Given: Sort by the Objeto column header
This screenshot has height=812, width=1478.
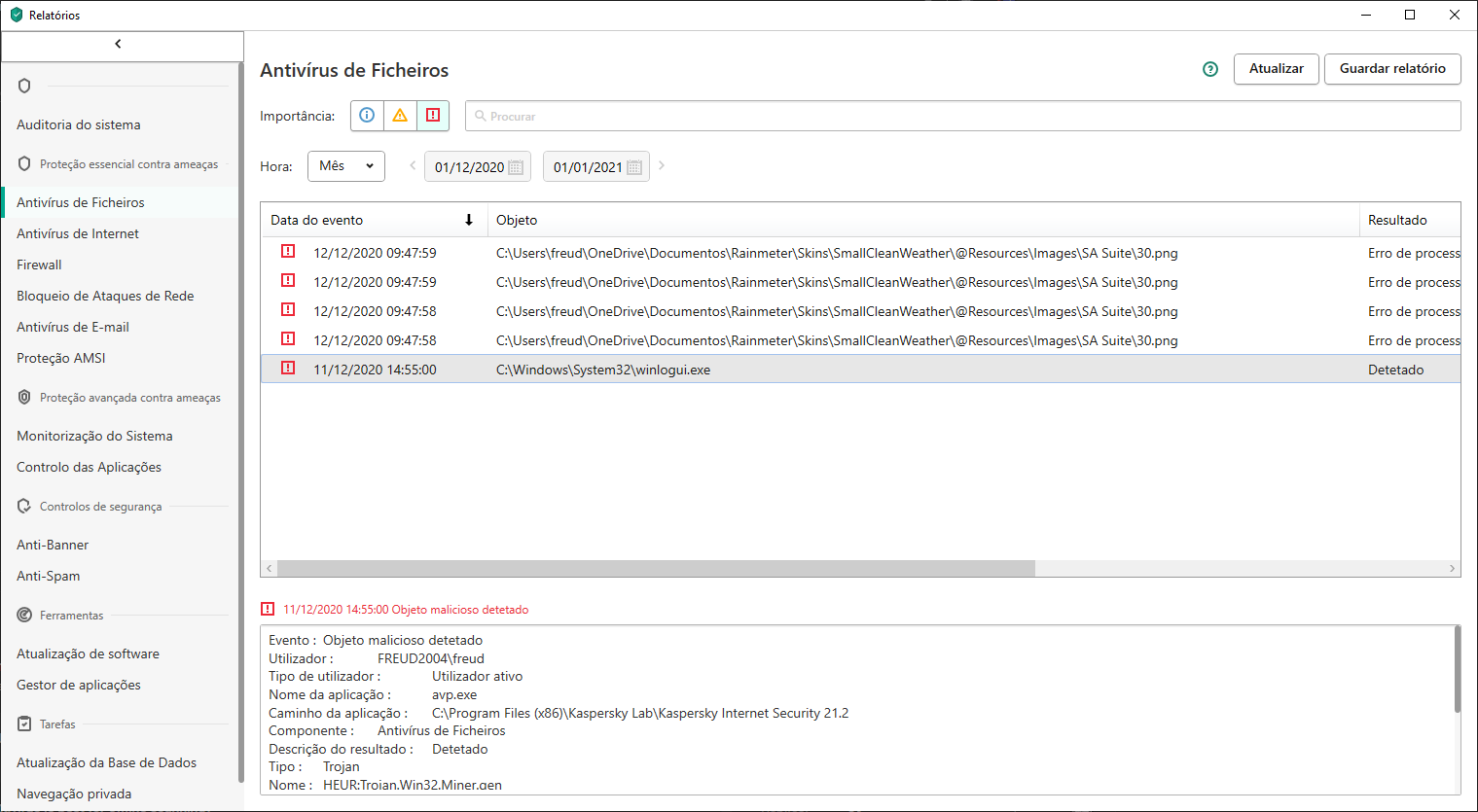Looking at the screenshot, I should [x=922, y=220].
